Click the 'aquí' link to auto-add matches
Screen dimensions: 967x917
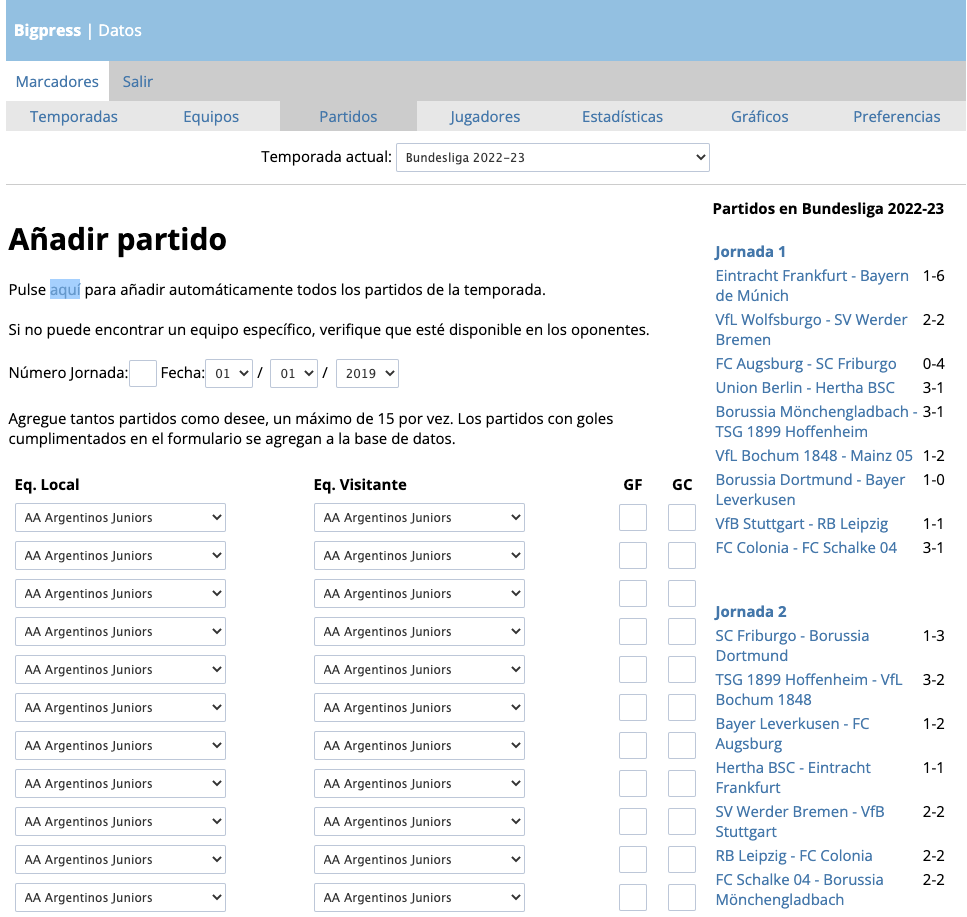(x=65, y=290)
